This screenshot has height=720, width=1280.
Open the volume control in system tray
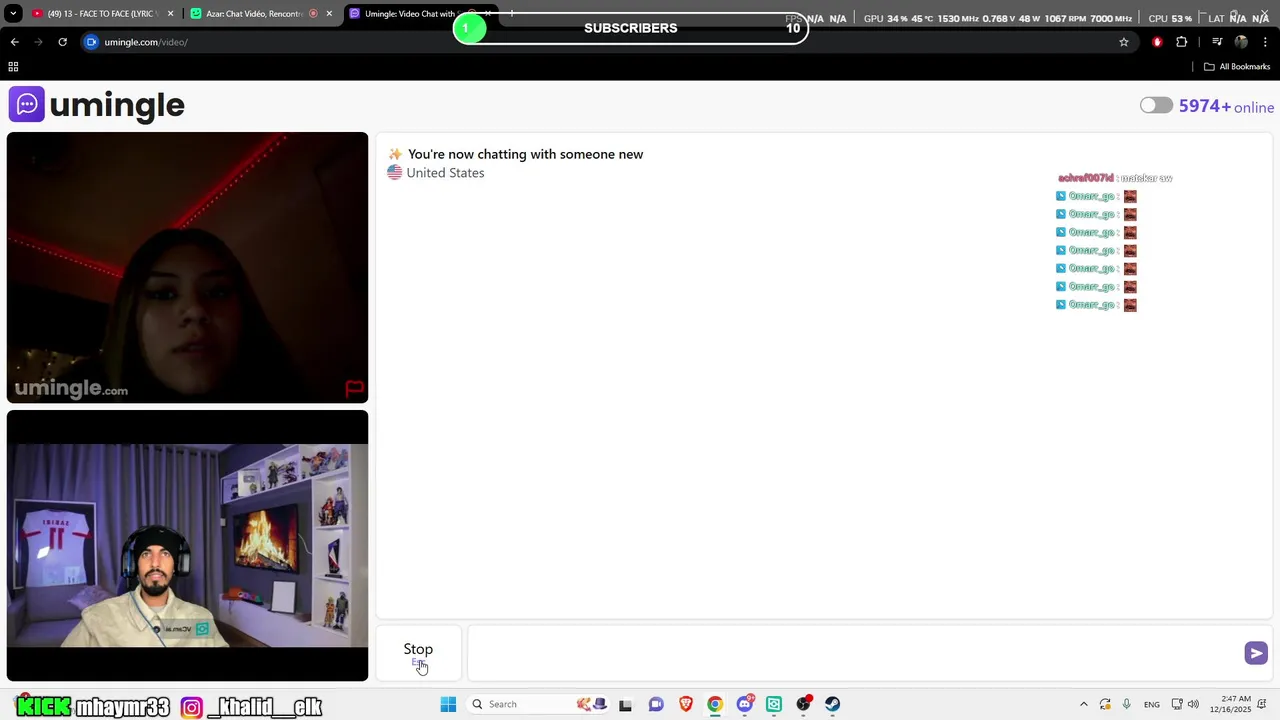1193,704
